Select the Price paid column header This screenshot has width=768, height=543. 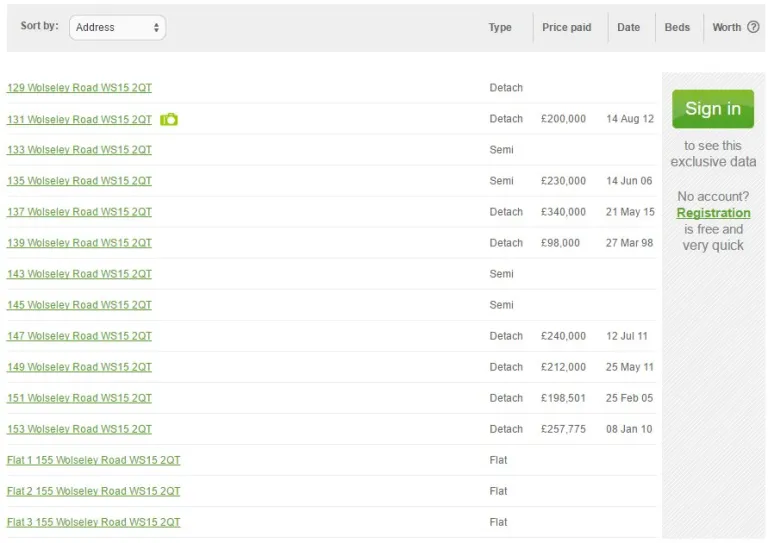pos(566,27)
